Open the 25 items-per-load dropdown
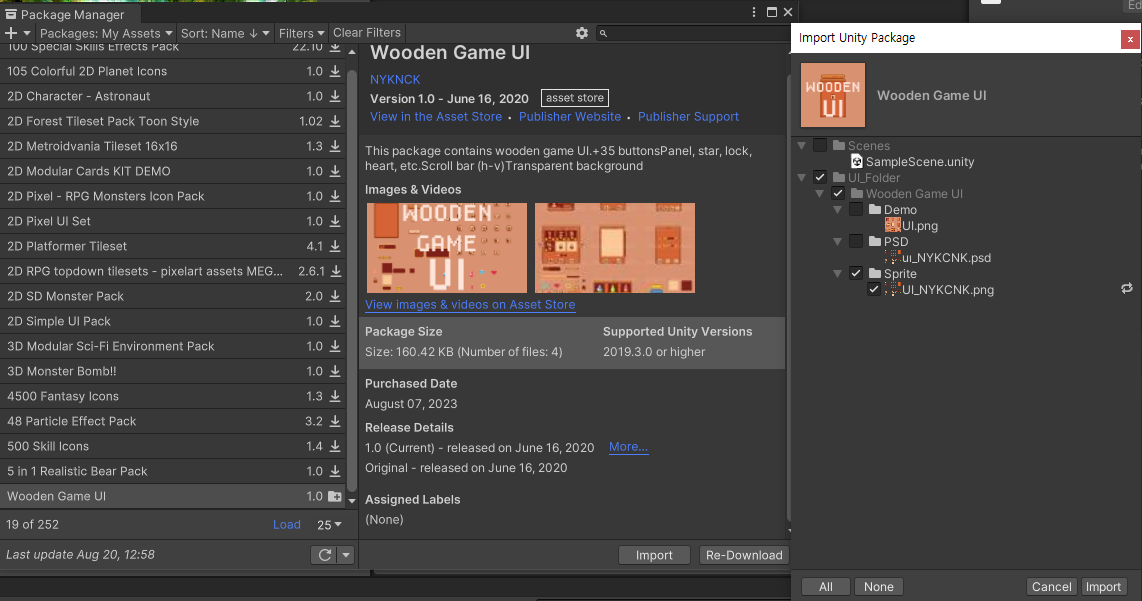This screenshot has height=601, width=1142. coord(329,525)
